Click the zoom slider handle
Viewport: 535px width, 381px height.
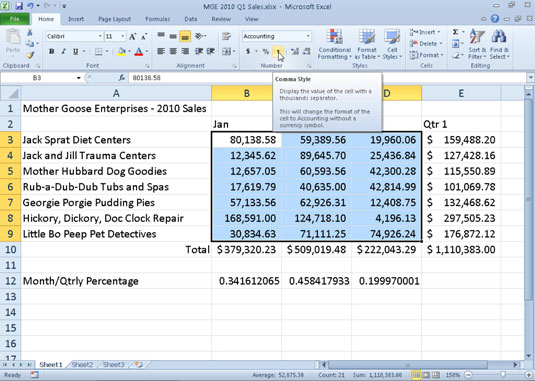click(x=503, y=375)
